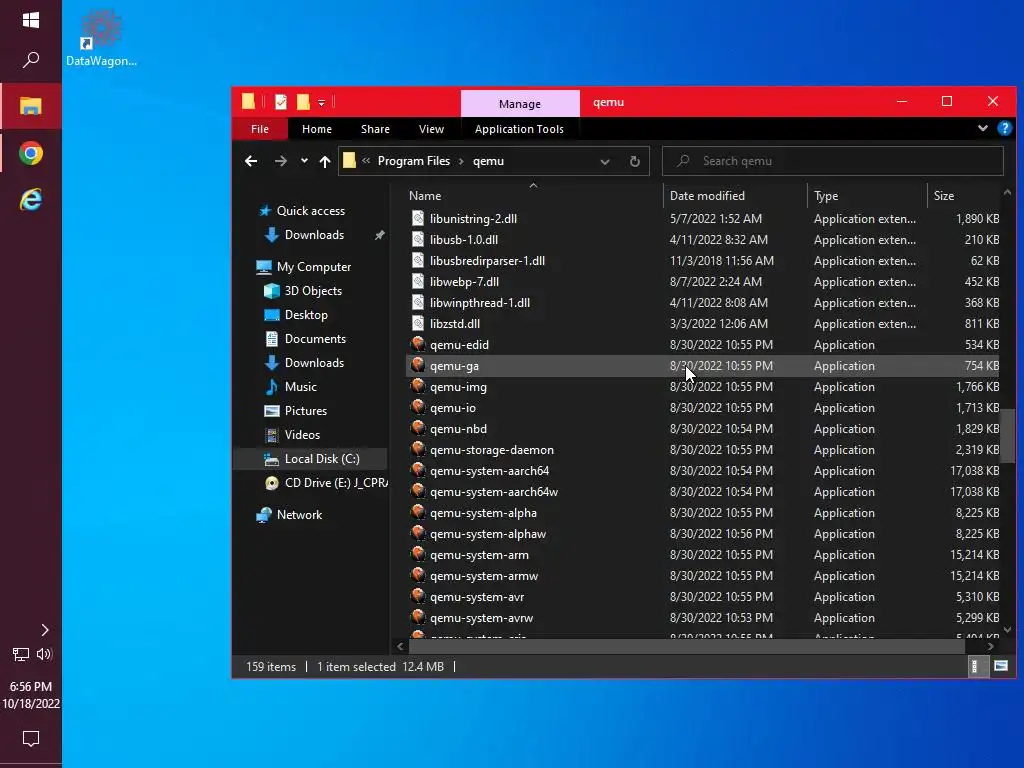Click the New Folder icon in the quick access toolbar
Screen dimensions: 1024x768
[303, 102]
